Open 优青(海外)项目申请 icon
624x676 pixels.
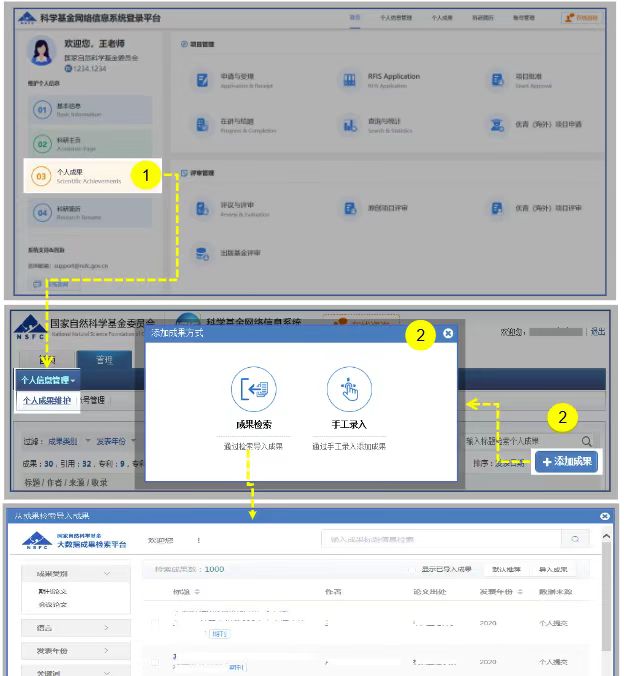(x=497, y=125)
